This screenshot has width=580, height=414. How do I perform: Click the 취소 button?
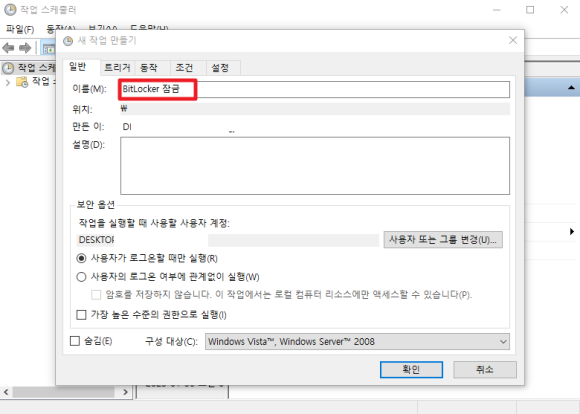click(485, 370)
